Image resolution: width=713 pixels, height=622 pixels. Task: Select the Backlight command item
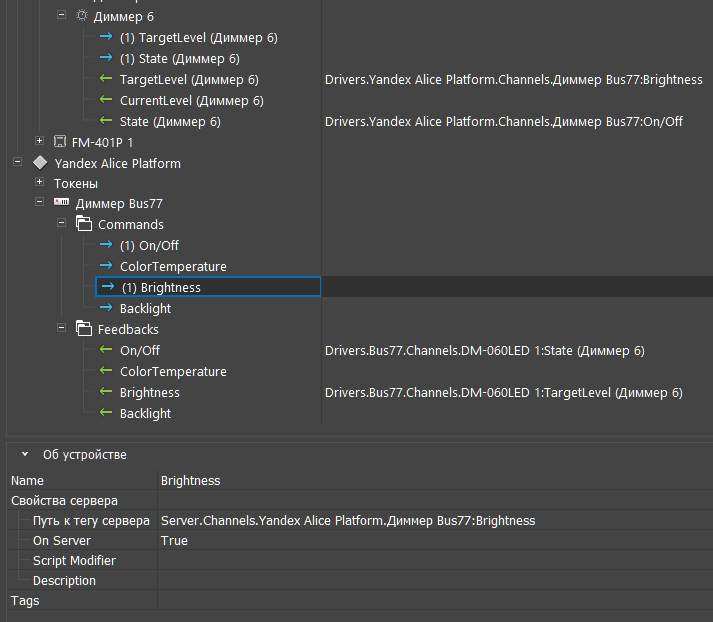[x=145, y=309]
